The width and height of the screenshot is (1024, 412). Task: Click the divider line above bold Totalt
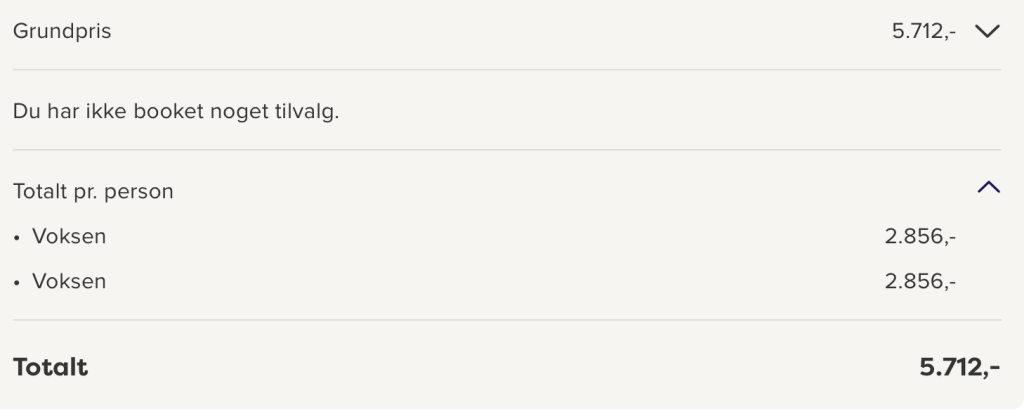(x=507, y=320)
